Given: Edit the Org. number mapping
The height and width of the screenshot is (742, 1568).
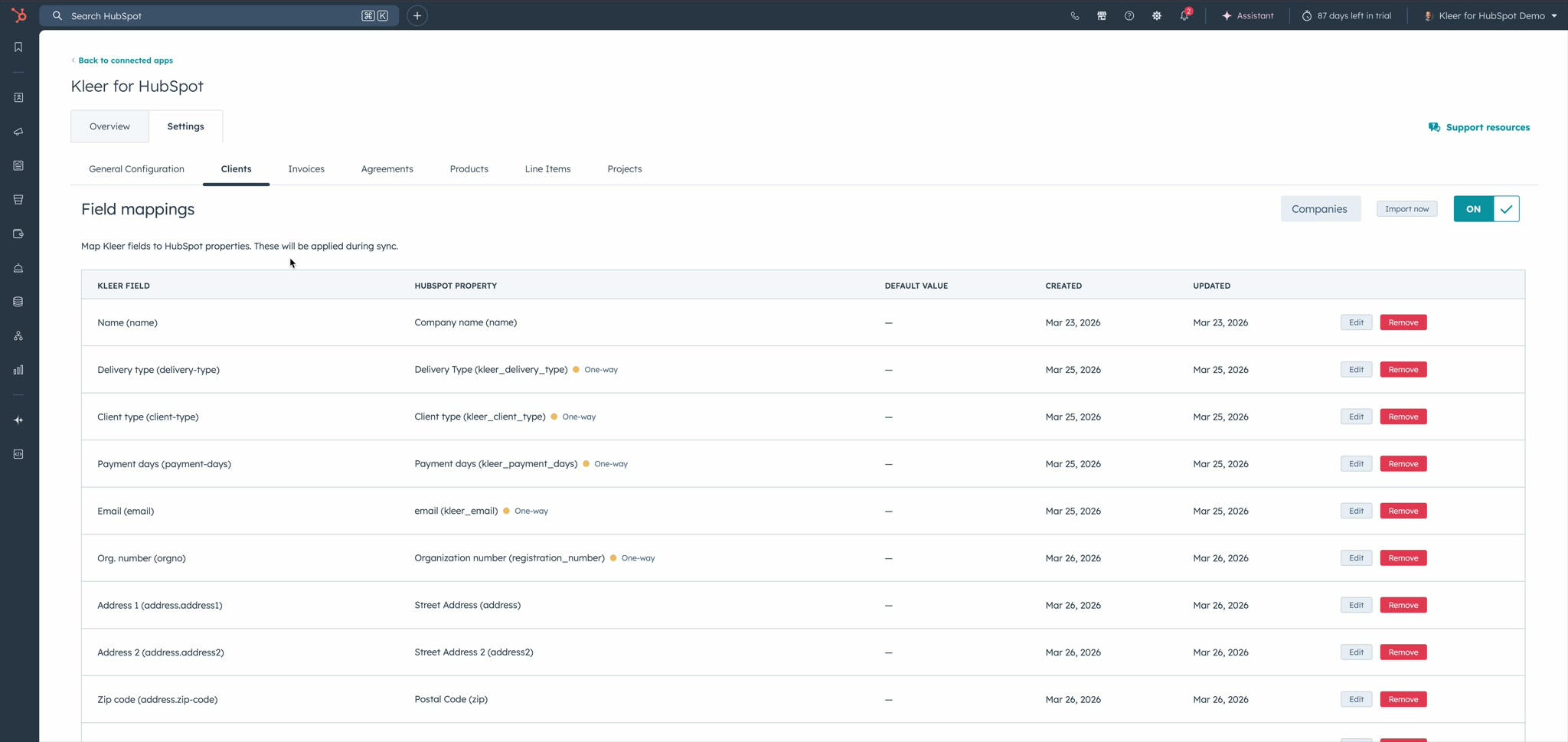Looking at the screenshot, I should click(x=1356, y=558).
